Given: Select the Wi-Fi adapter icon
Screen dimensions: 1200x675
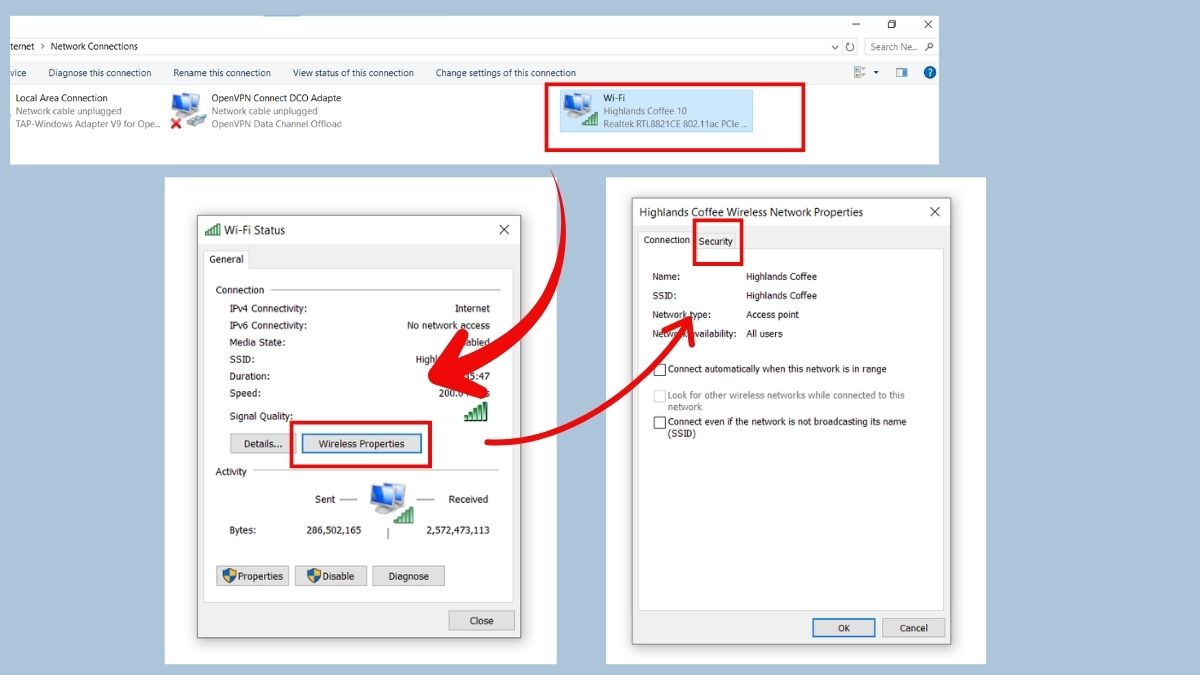Looking at the screenshot, I should point(581,110).
